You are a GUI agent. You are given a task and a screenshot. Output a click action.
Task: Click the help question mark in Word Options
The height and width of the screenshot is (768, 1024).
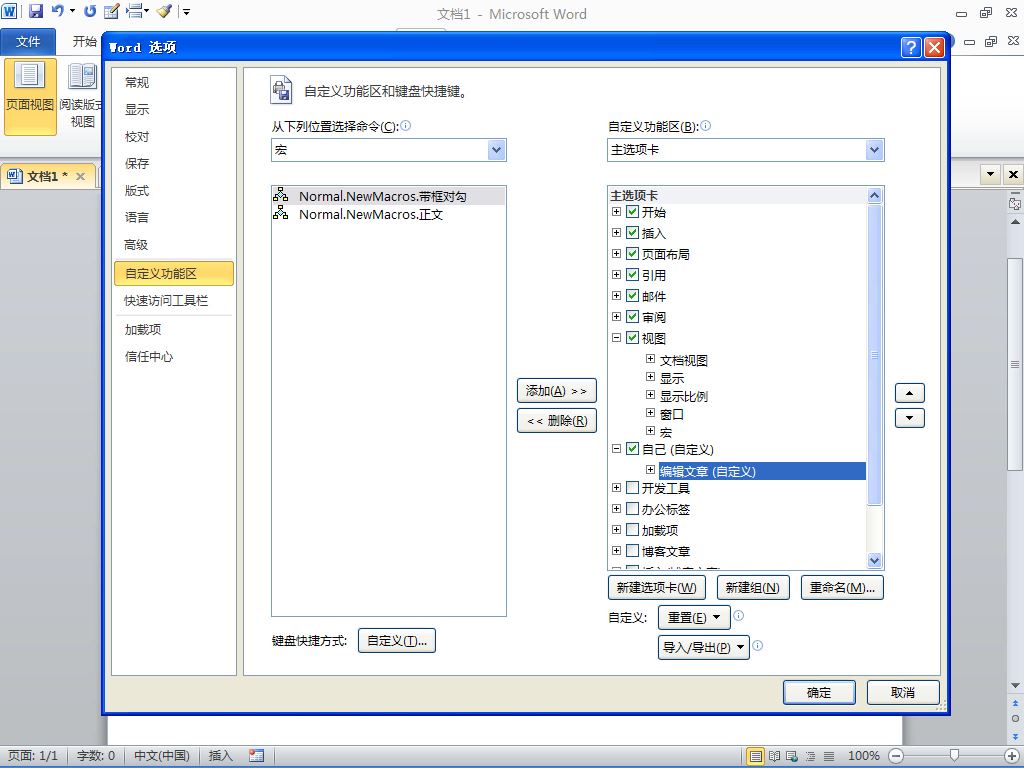(x=911, y=47)
